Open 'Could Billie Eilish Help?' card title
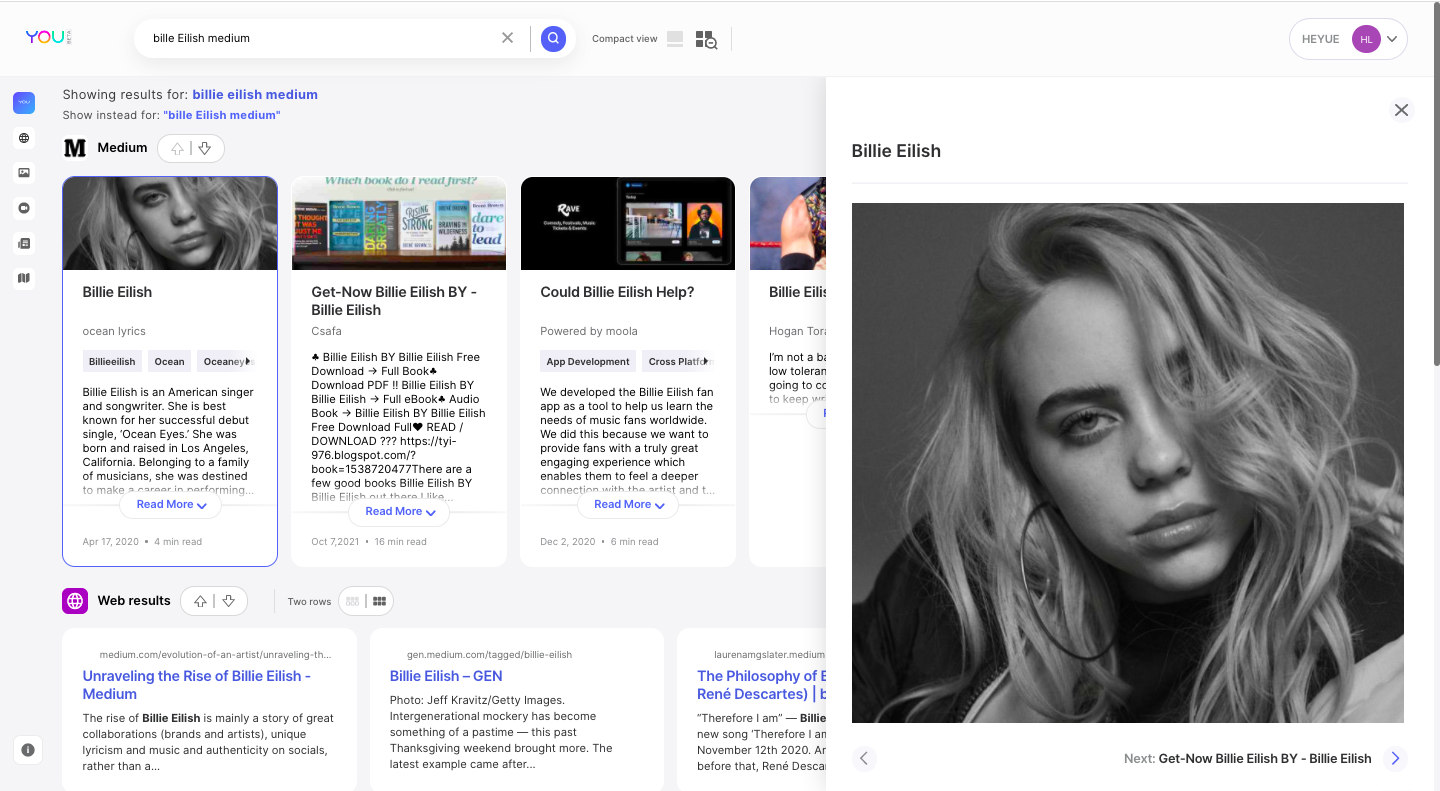 (617, 292)
